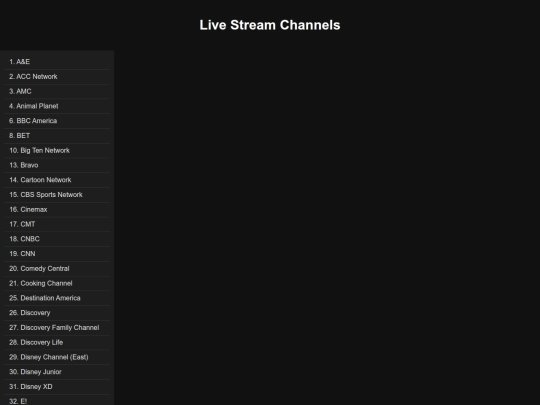Screen dimensions: 540x405
Task: Open the 3. AMC stream
Action: click(57, 92)
